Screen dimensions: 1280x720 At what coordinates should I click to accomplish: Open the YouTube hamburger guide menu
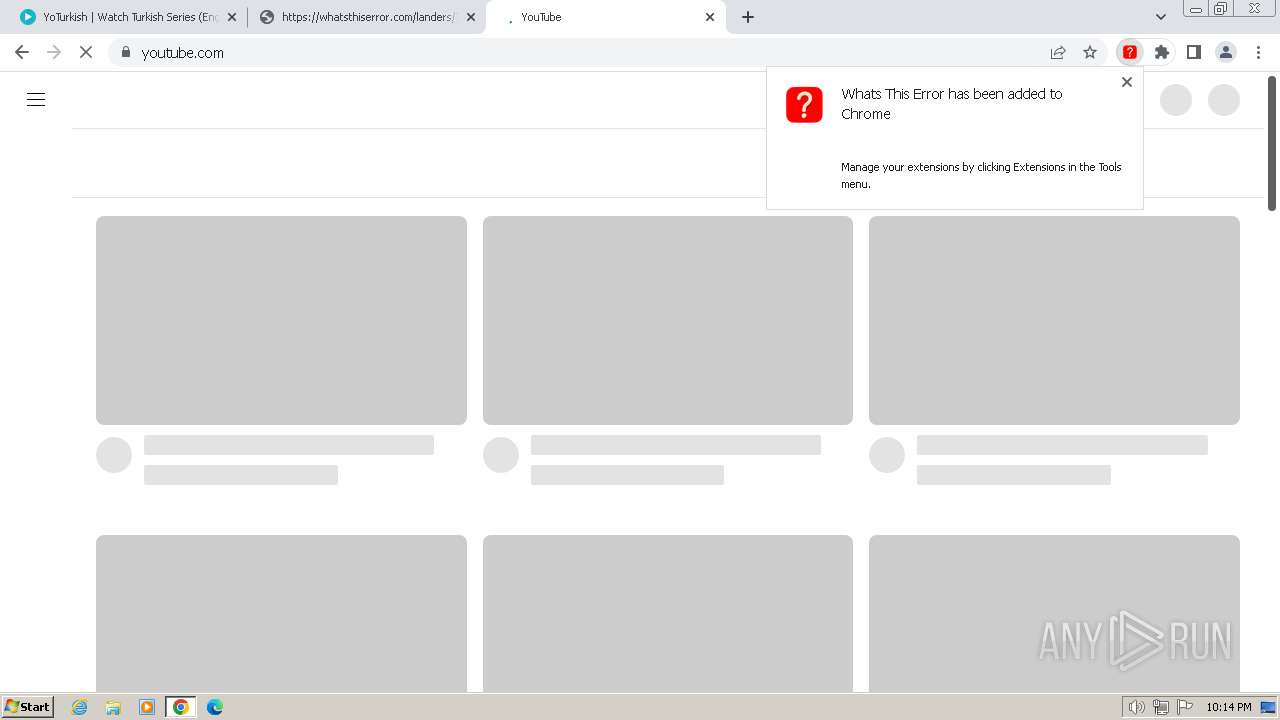36,99
